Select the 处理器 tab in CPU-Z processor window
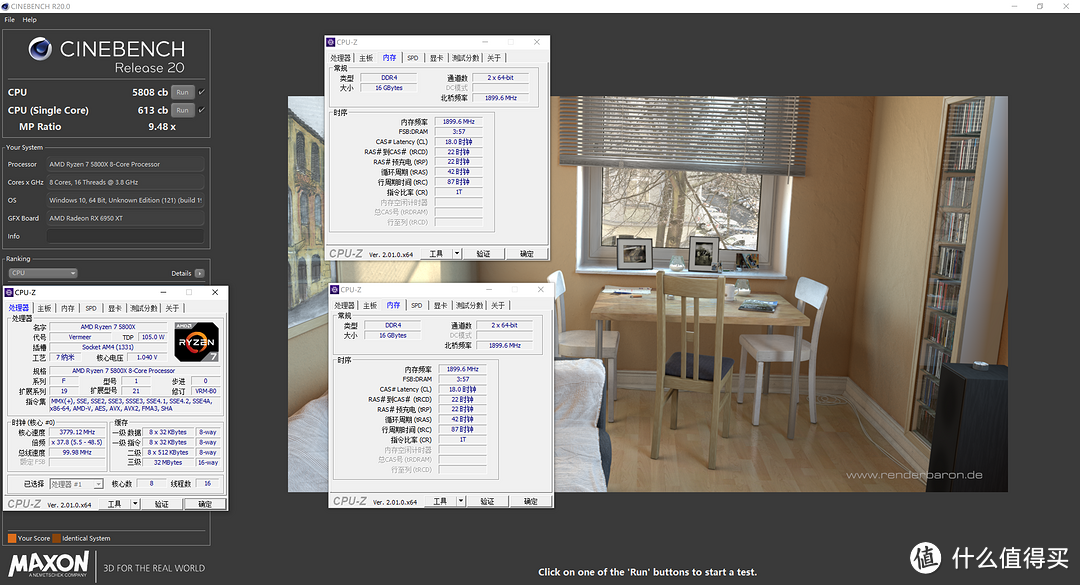The height and width of the screenshot is (585, 1080). (19, 308)
